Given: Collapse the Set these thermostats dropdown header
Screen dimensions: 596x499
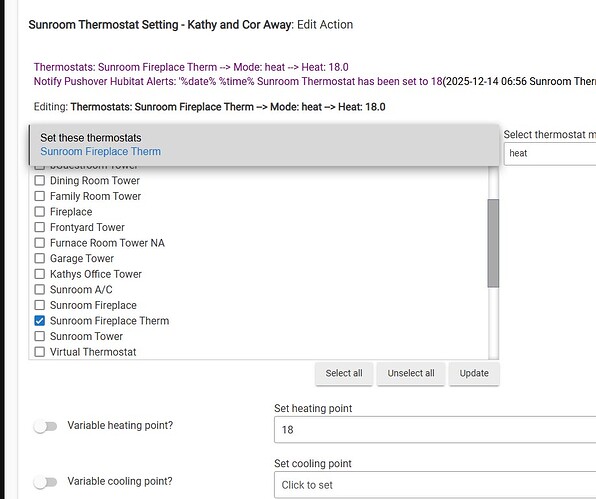Looking at the screenshot, I should coord(264,145).
